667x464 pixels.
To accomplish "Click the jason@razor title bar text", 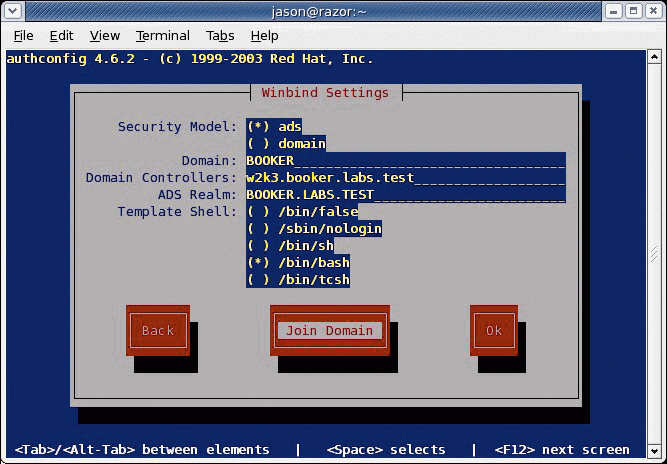I will tap(319, 12).
